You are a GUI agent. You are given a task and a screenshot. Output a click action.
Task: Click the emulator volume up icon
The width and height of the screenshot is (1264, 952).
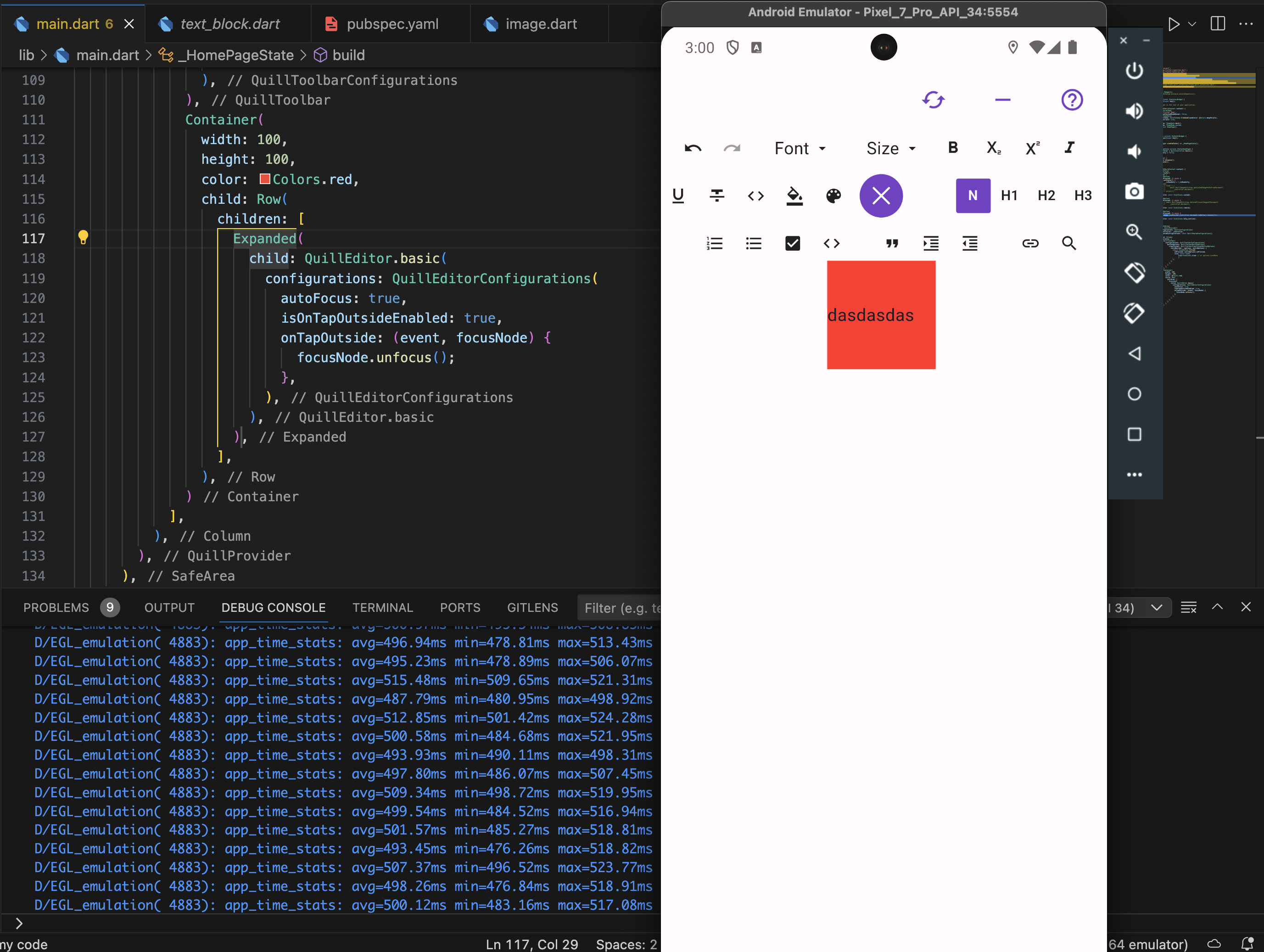coord(1135,111)
